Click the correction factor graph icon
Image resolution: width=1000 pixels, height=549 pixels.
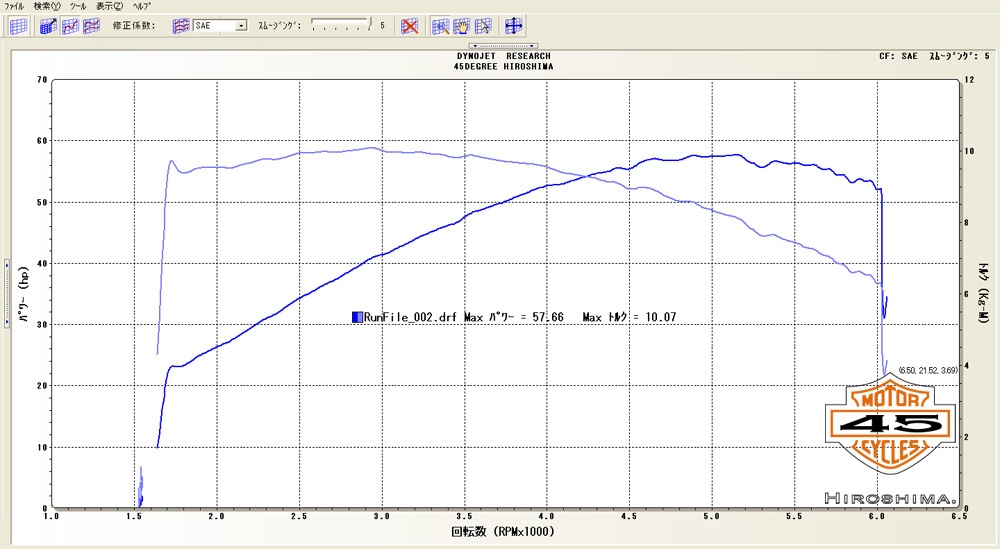coord(181,26)
